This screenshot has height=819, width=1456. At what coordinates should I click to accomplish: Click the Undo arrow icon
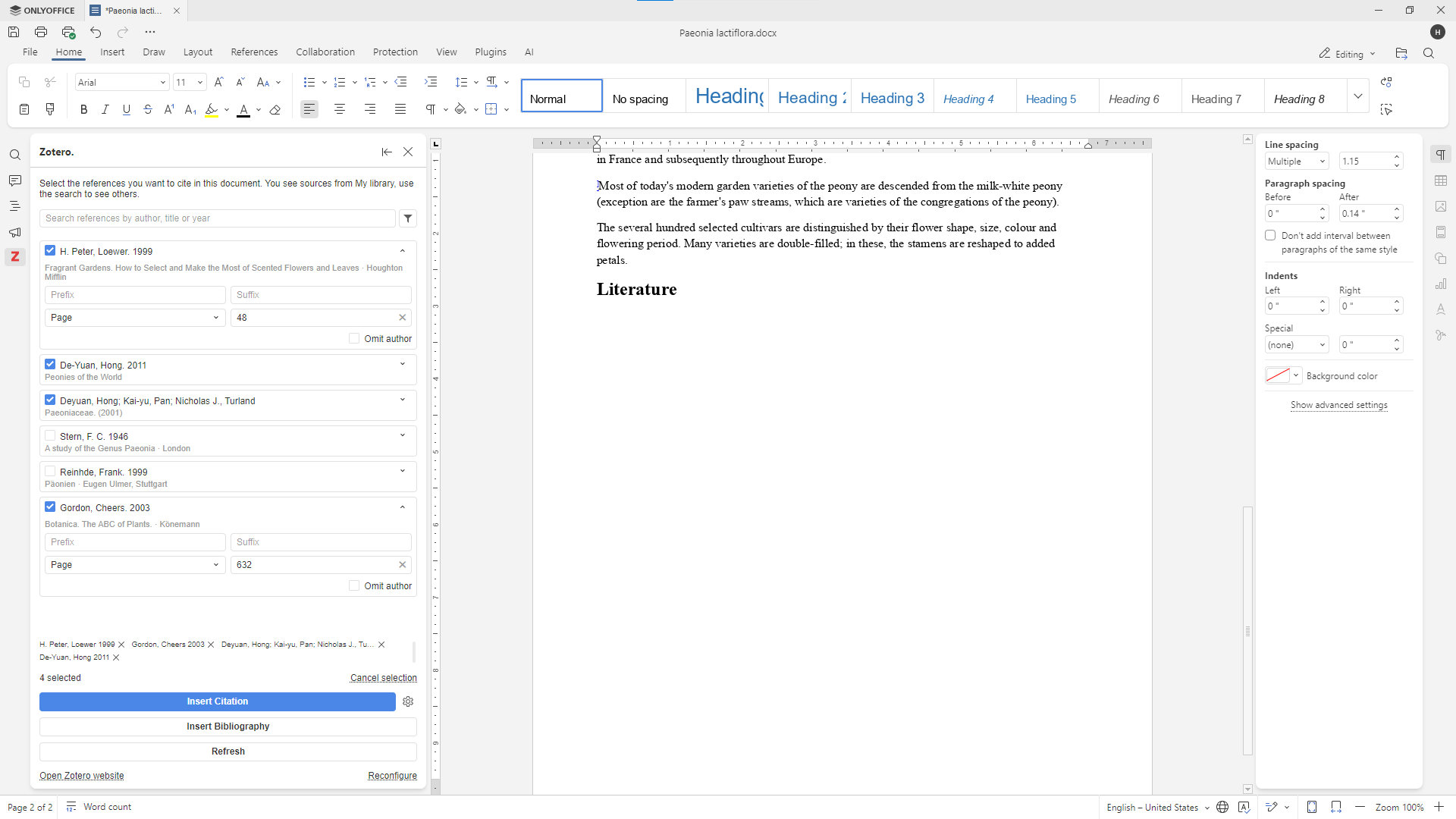coord(96,32)
